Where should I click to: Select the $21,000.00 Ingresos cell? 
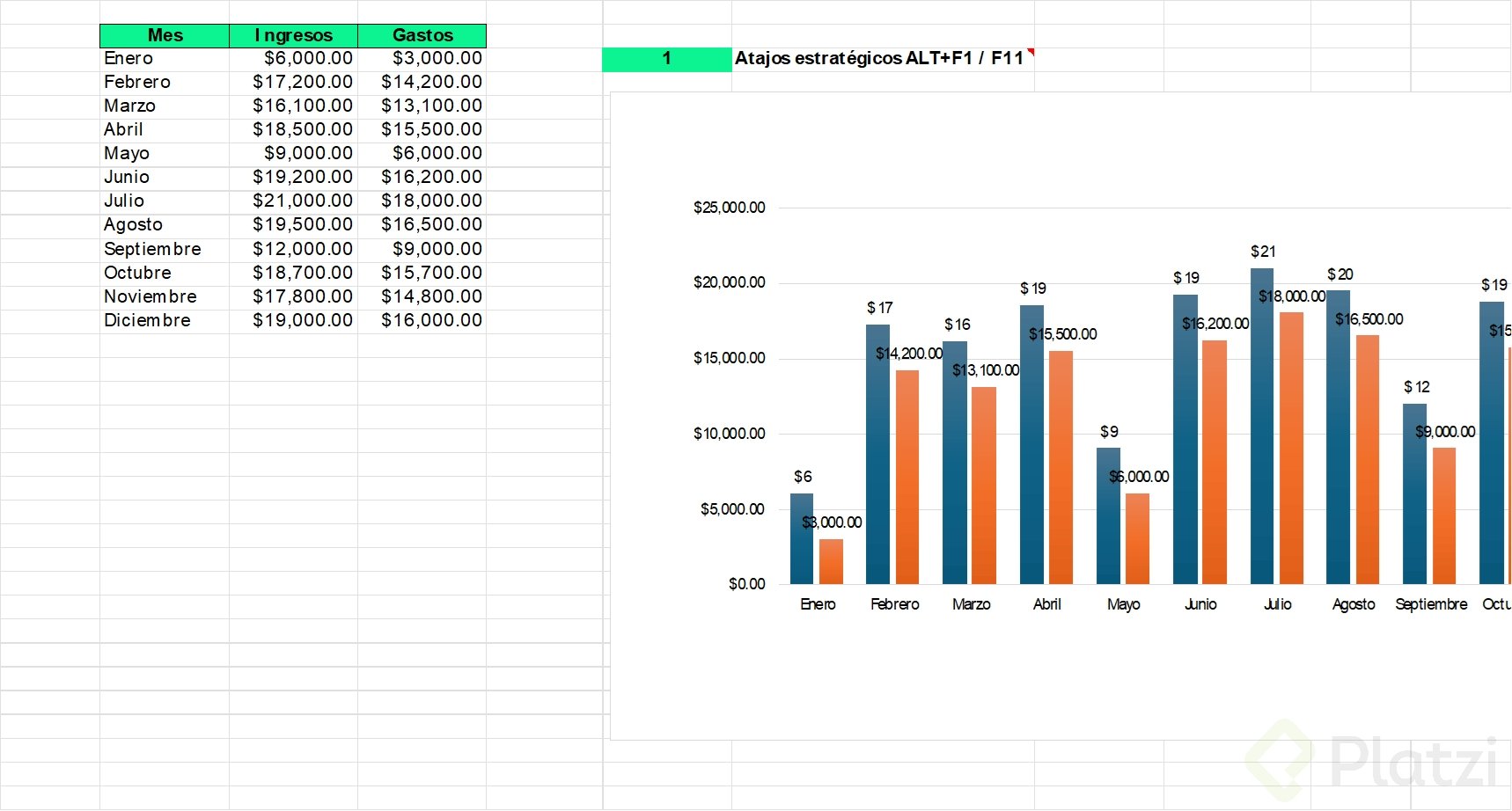click(293, 201)
